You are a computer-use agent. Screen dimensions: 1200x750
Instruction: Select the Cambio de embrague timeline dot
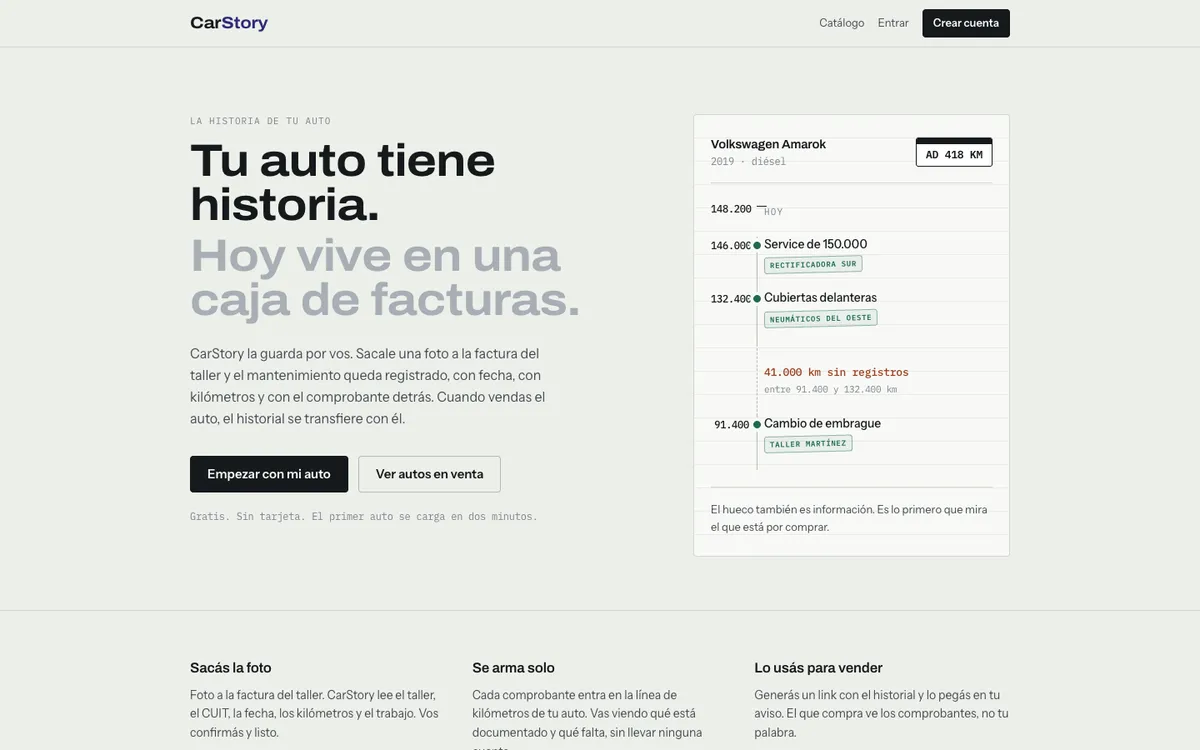click(757, 424)
